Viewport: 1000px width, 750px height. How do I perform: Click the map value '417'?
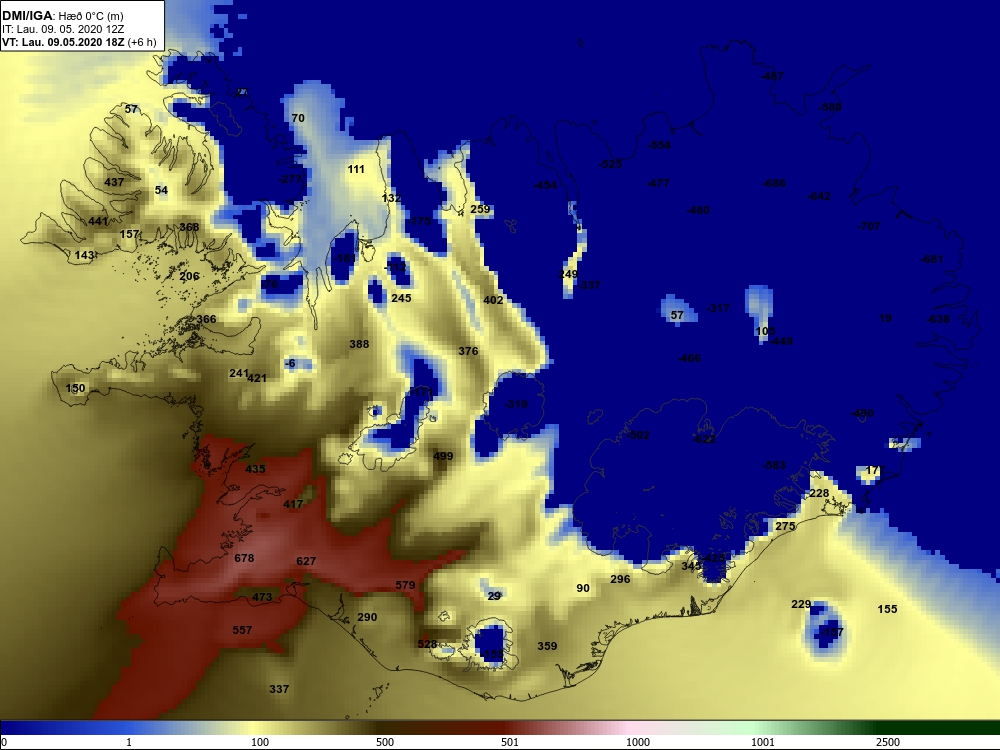(293, 504)
